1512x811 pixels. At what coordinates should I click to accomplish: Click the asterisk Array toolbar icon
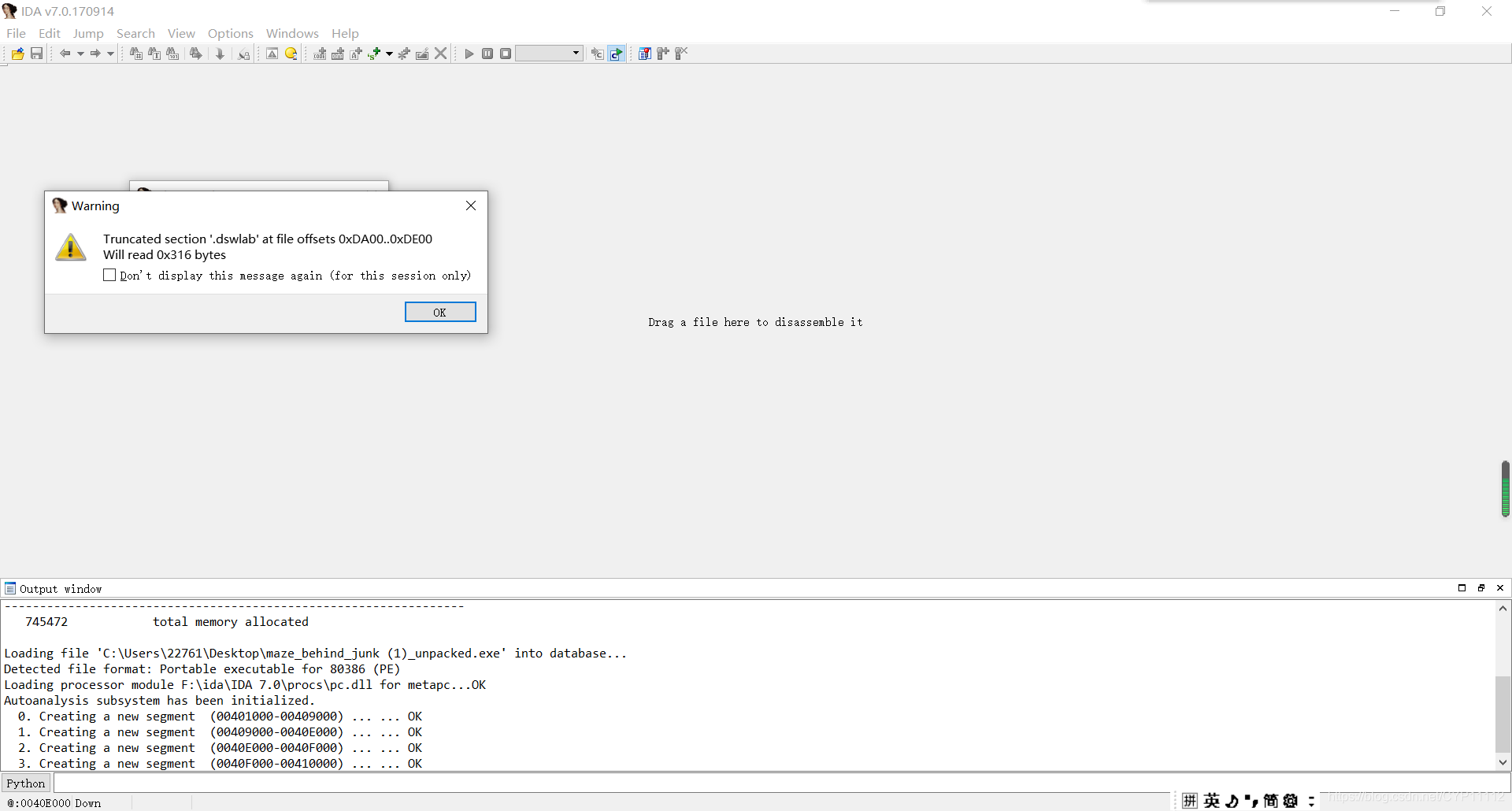coord(404,54)
